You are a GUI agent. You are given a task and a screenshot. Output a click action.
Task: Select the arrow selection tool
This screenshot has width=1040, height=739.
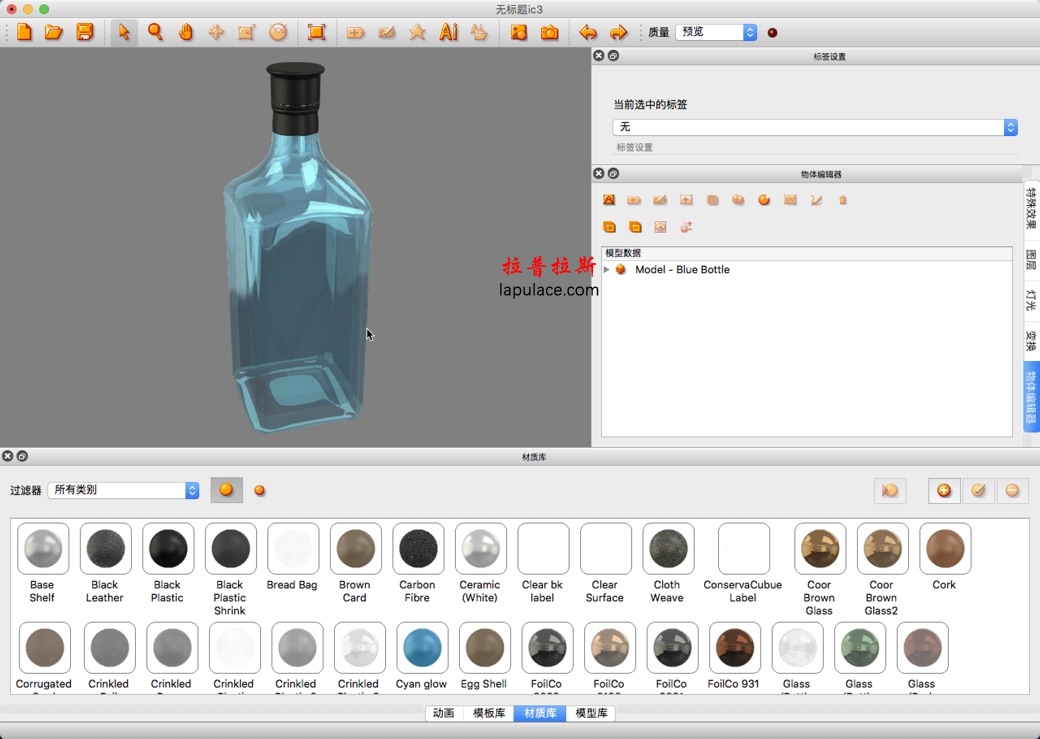[x=124, y=32]
